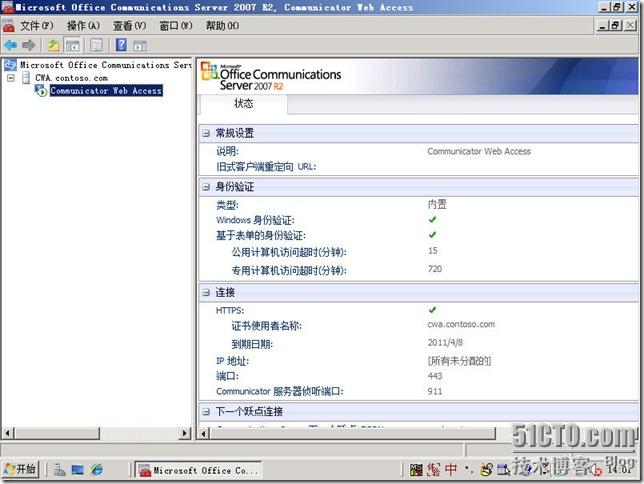644x484 pixels.
Task: Click the 2011/4/8 expiration date value
Action: tap(445, 343)
